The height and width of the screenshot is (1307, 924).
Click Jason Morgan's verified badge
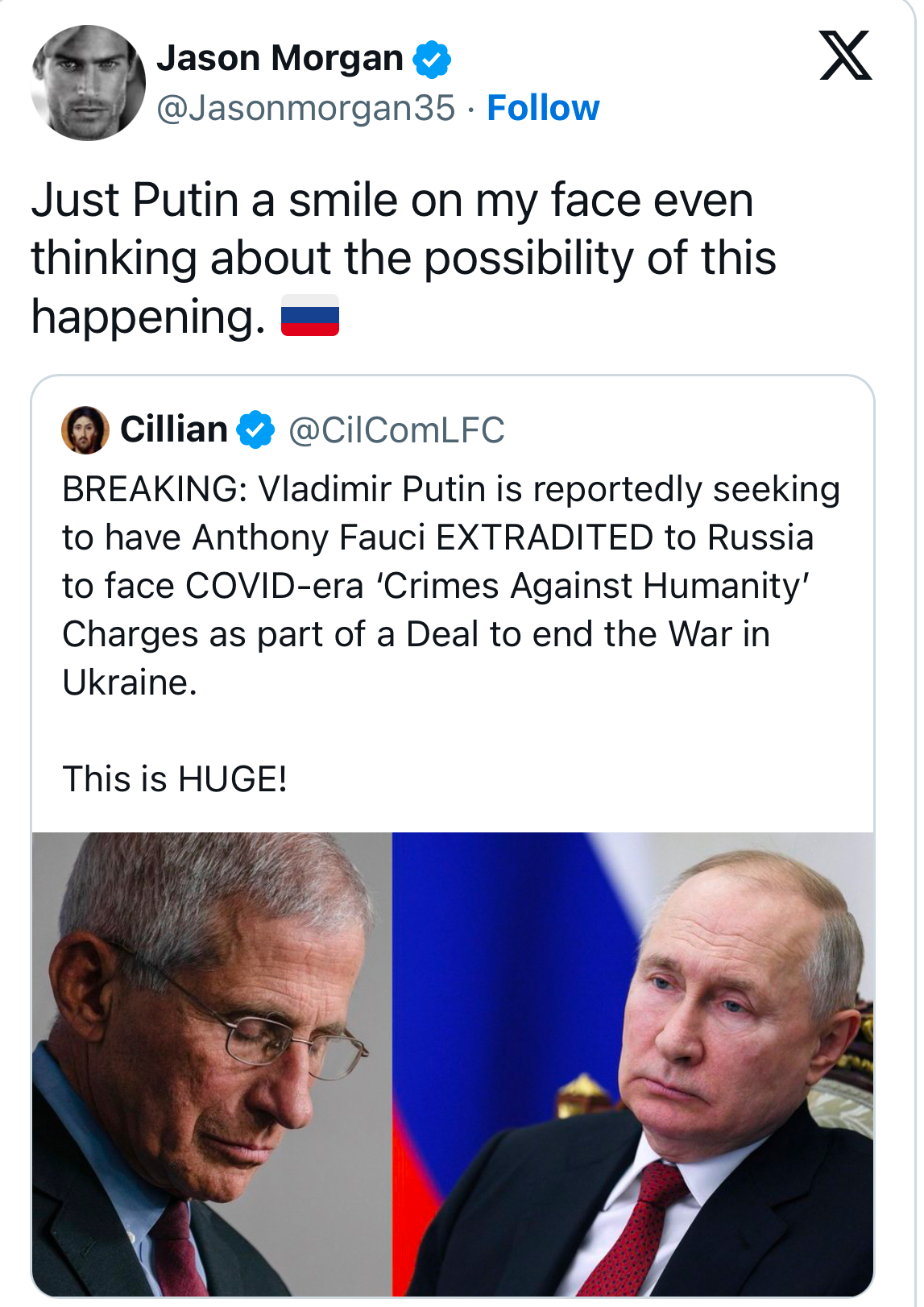pyautogui.click(x=432, y=59)
